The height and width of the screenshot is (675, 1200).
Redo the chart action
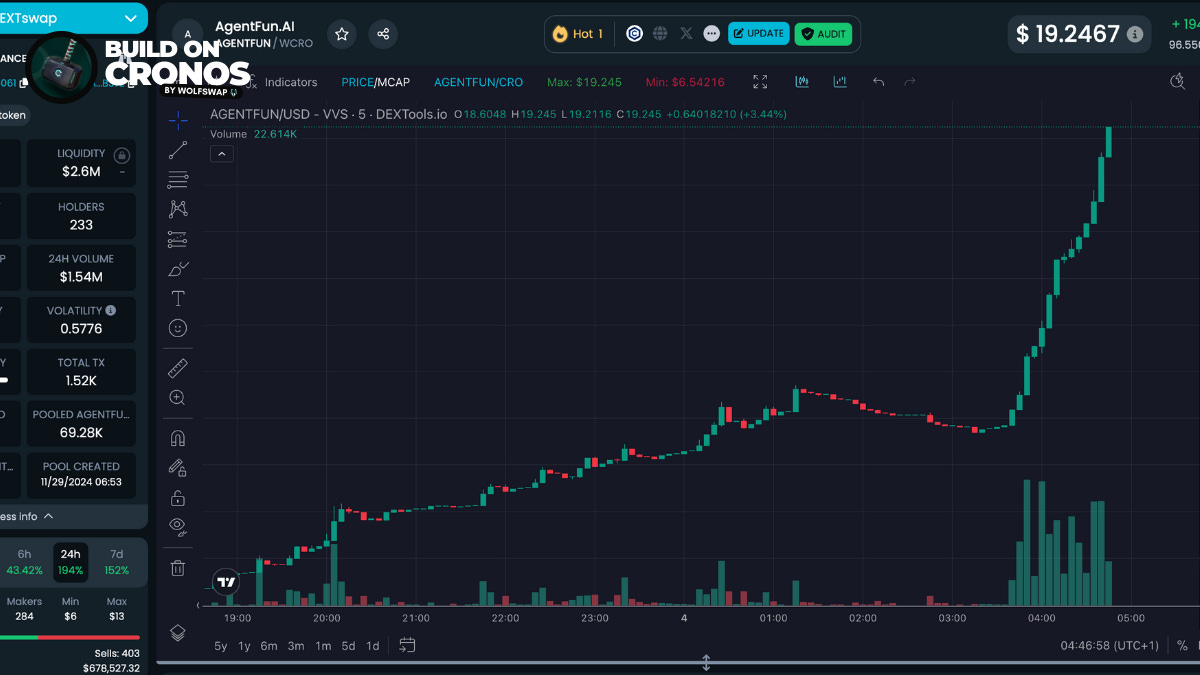pyautogui.click(x=909, y=82)
